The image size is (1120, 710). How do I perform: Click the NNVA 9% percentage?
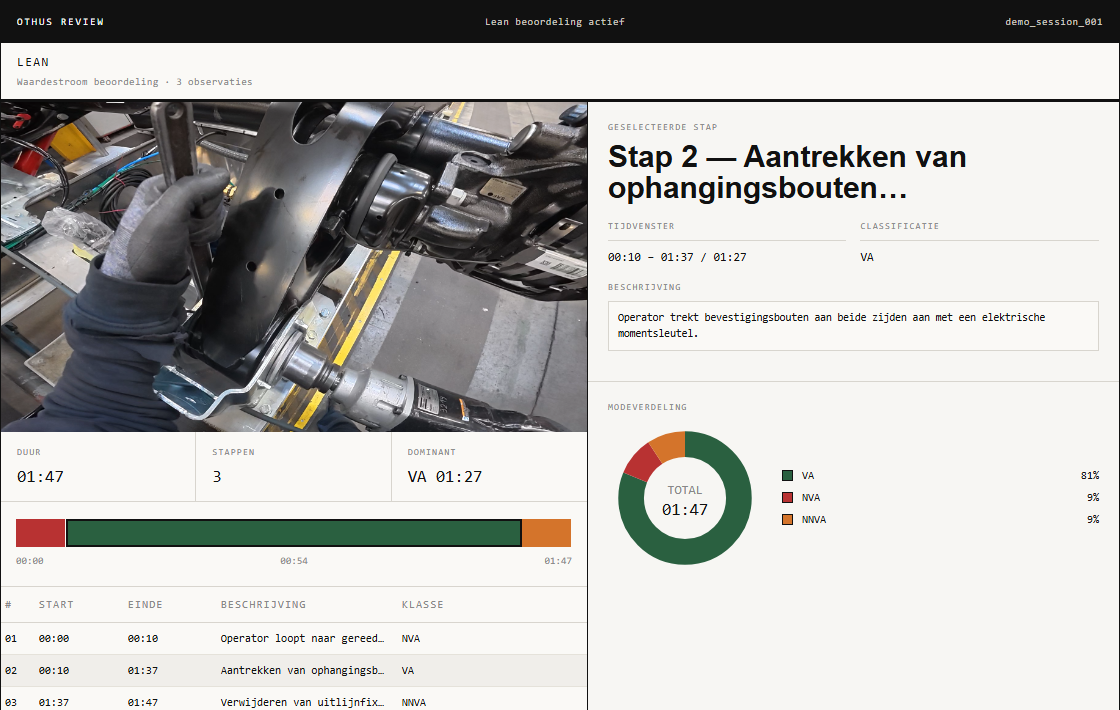[1093, 519]
